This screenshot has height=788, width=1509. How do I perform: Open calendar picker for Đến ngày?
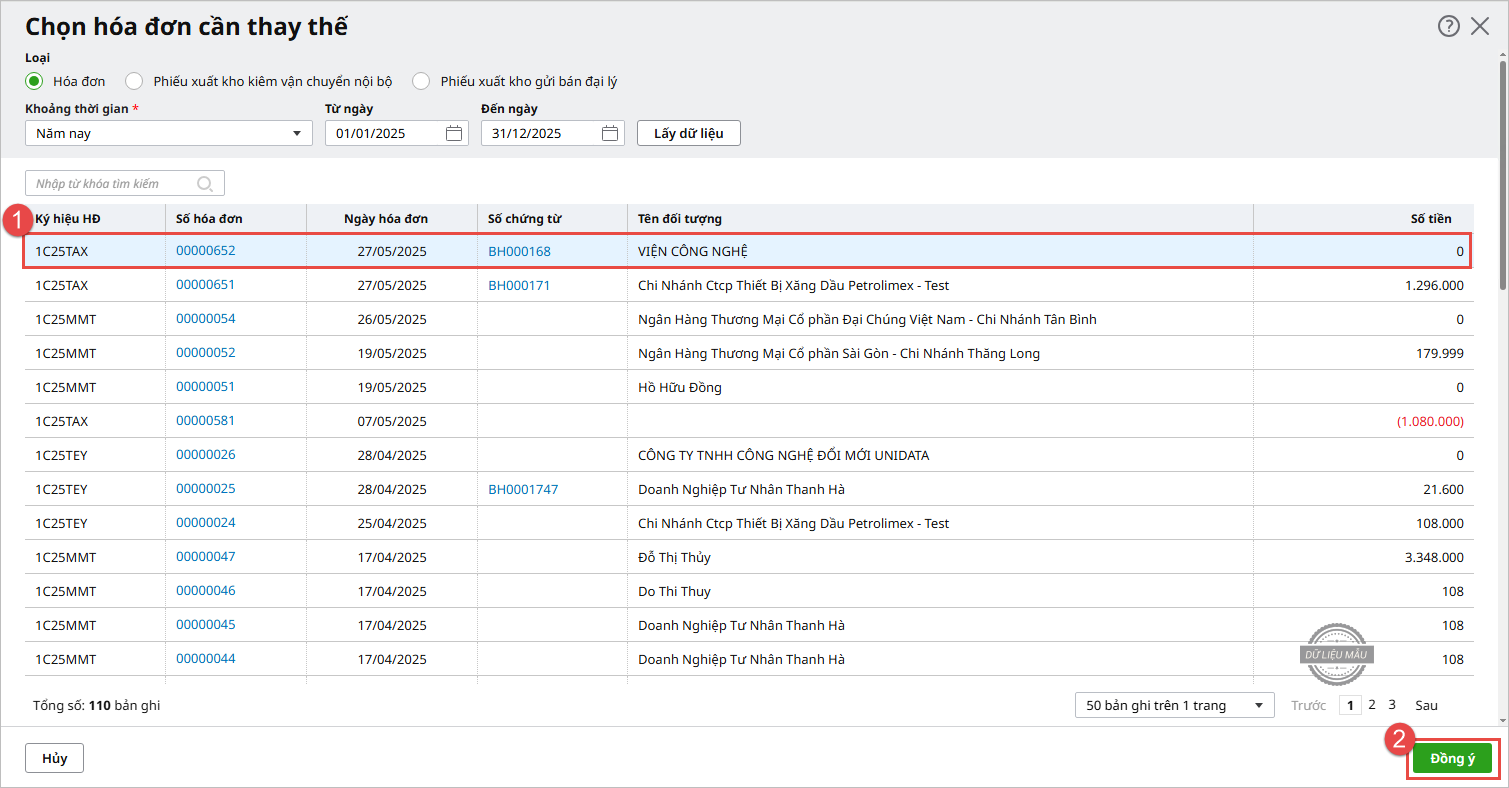[610, 133]
